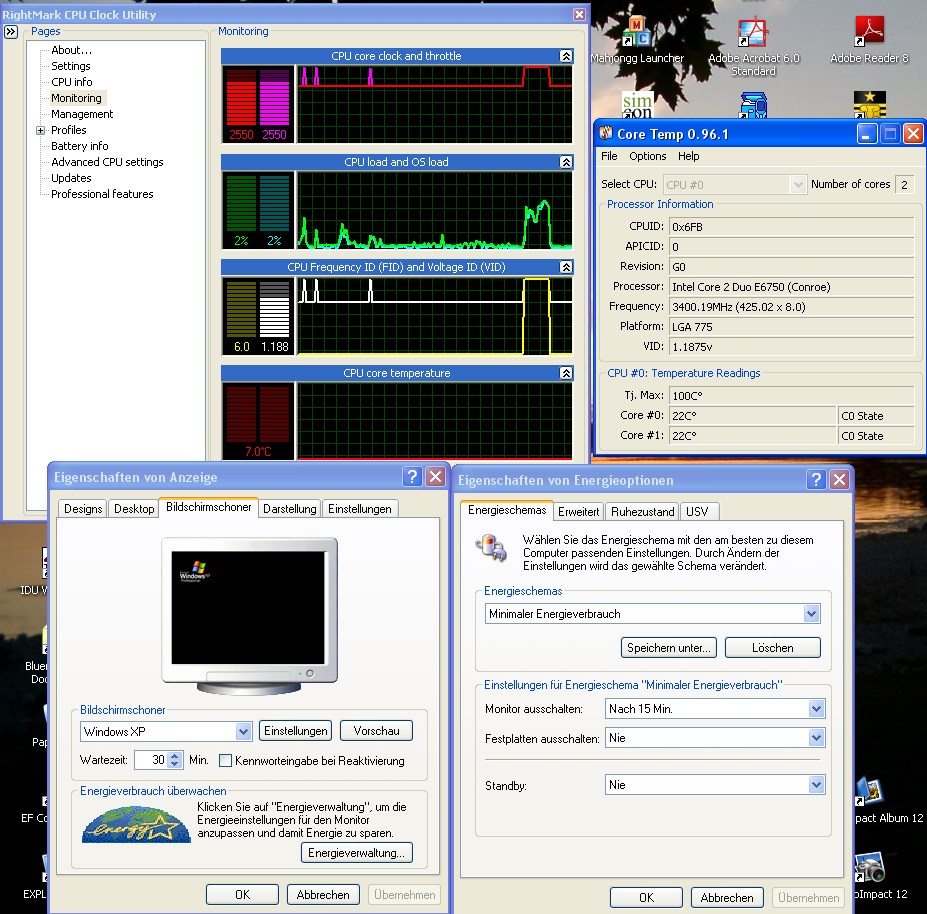The height and width of the screenshot is (914, 927).
Task: Click OK in Eigenschaften von Energieoptionen
Action: (646, 898)
